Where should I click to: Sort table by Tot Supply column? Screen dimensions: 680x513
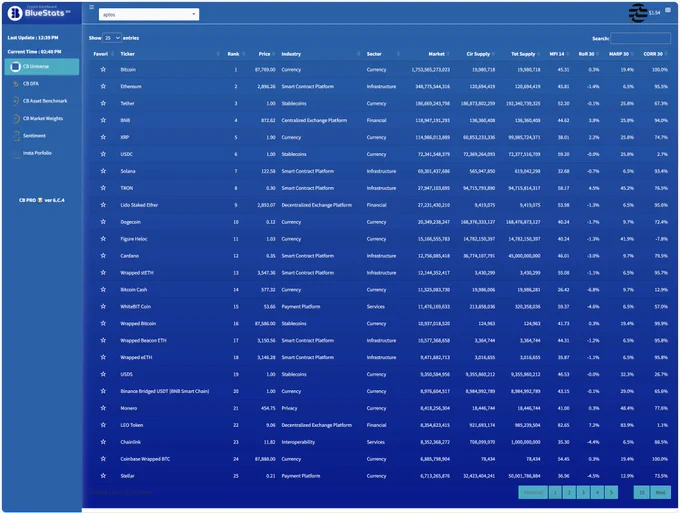click(524, 54)
